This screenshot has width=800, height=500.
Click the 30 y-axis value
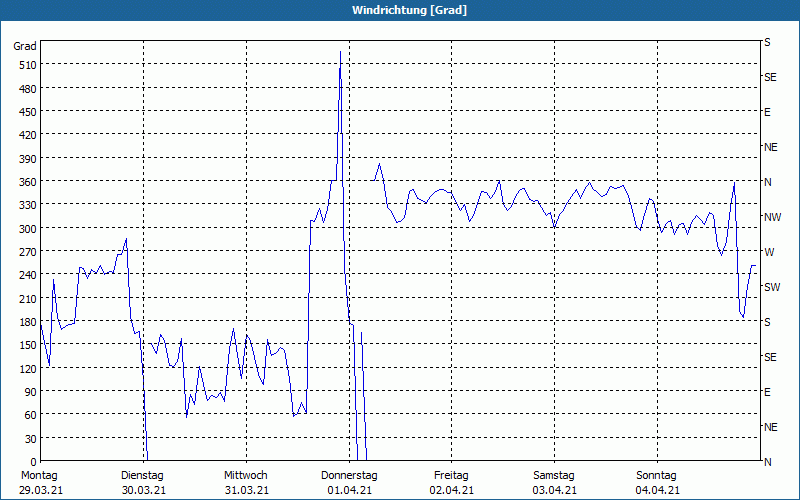30,439
